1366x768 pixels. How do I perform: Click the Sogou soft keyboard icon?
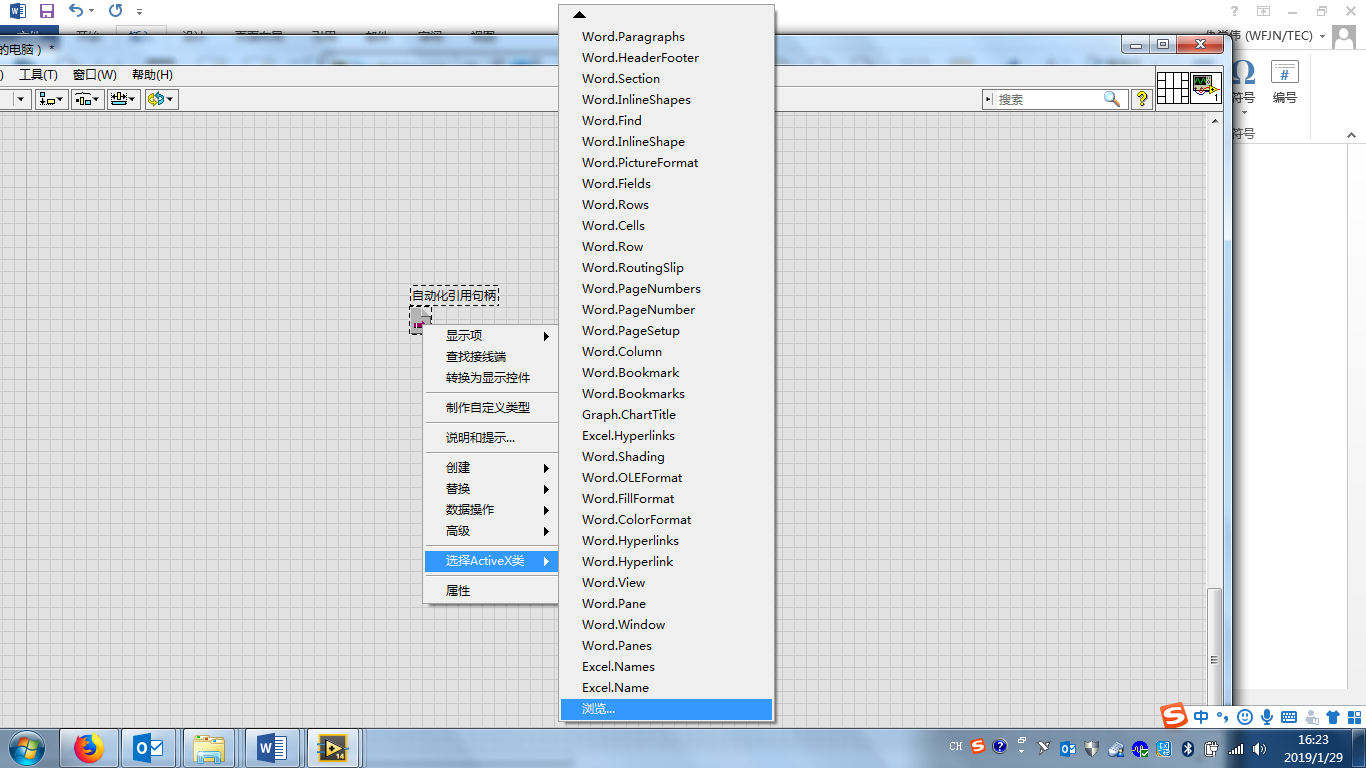(1289, 717)
